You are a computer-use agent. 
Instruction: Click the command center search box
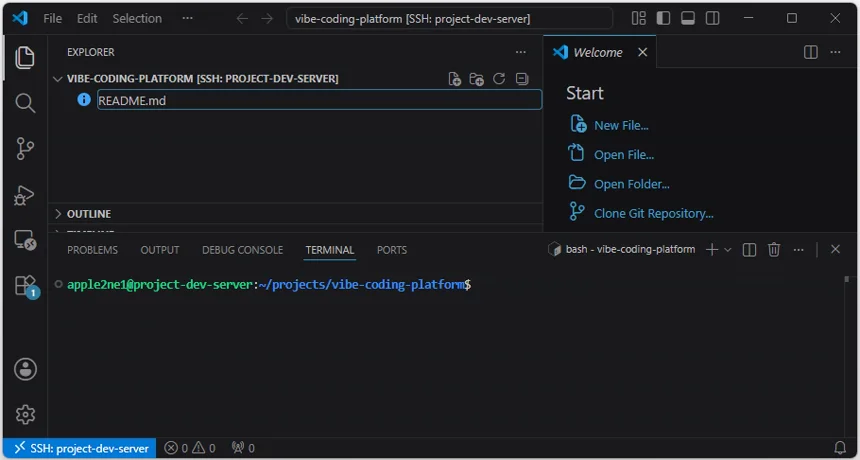point(449,19)
